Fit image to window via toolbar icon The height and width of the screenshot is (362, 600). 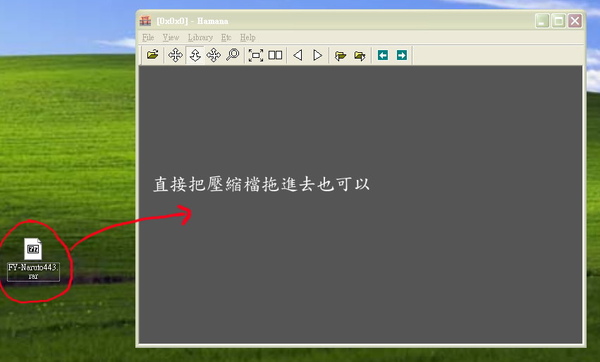(x=256, y=55)
